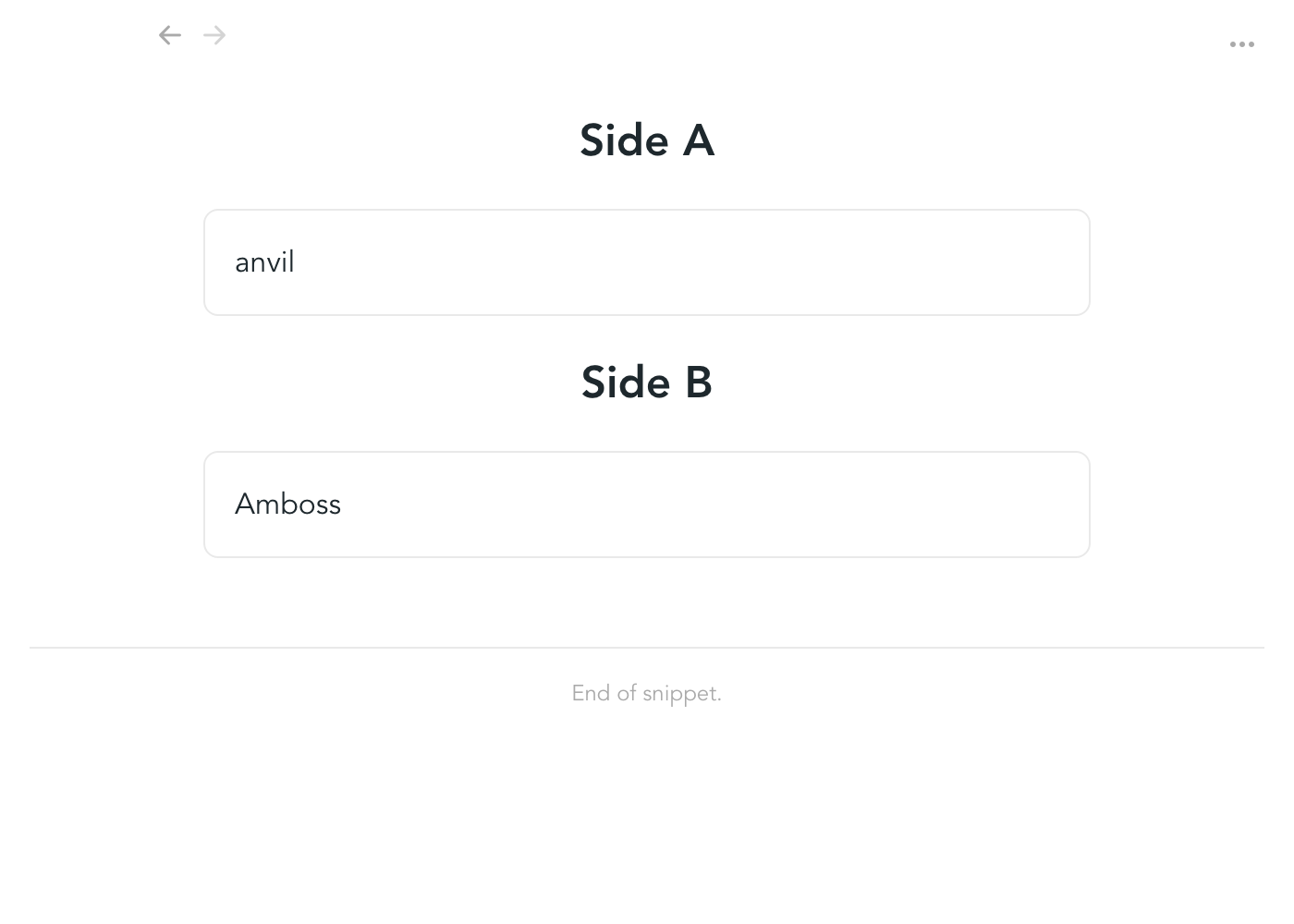Image resolution: width=1294 pixels, height=924 pixels.
Task: Place cursor in the field containing Amboss
Action: (x=647, y=505)
